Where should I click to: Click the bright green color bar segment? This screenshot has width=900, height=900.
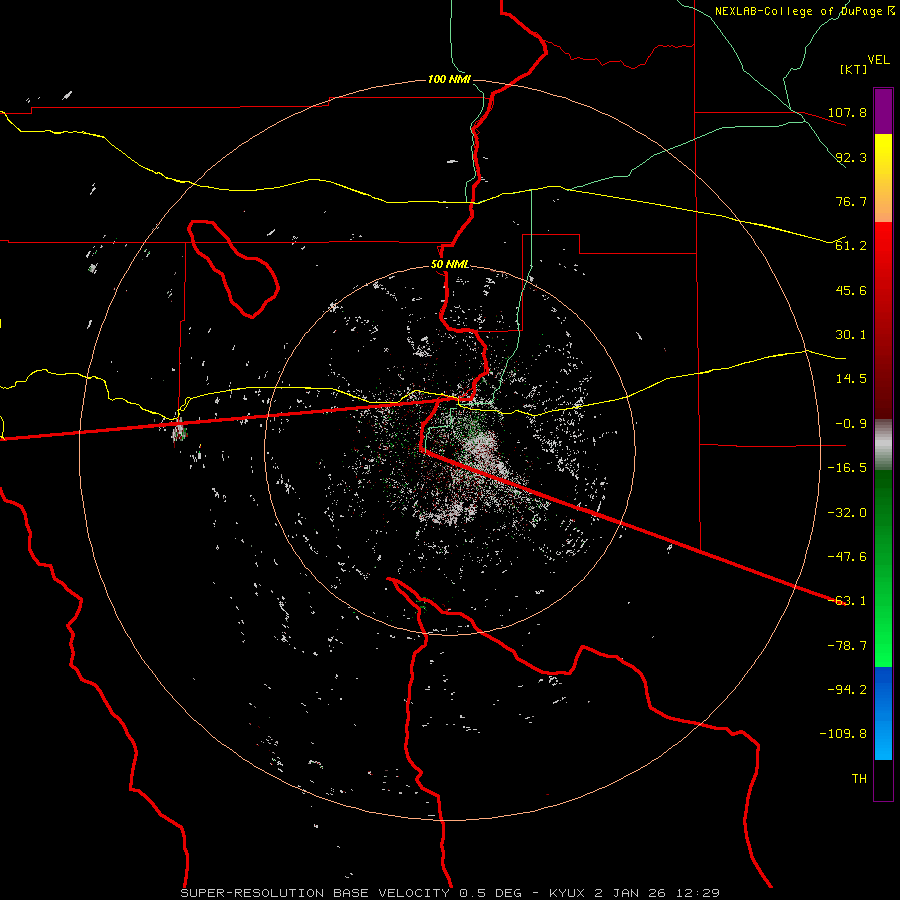(x=883, y=568)
